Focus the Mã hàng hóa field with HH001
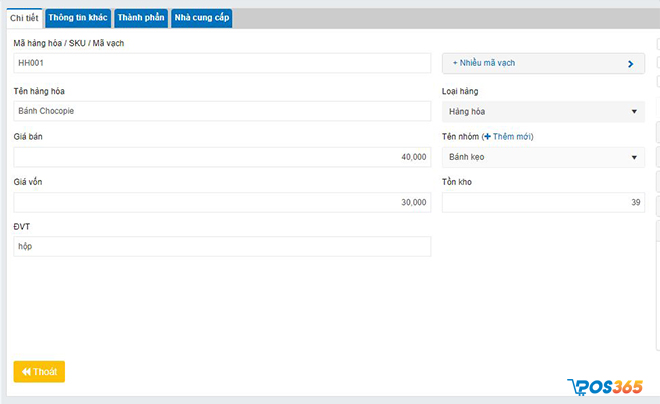 (x=222, y=63)
